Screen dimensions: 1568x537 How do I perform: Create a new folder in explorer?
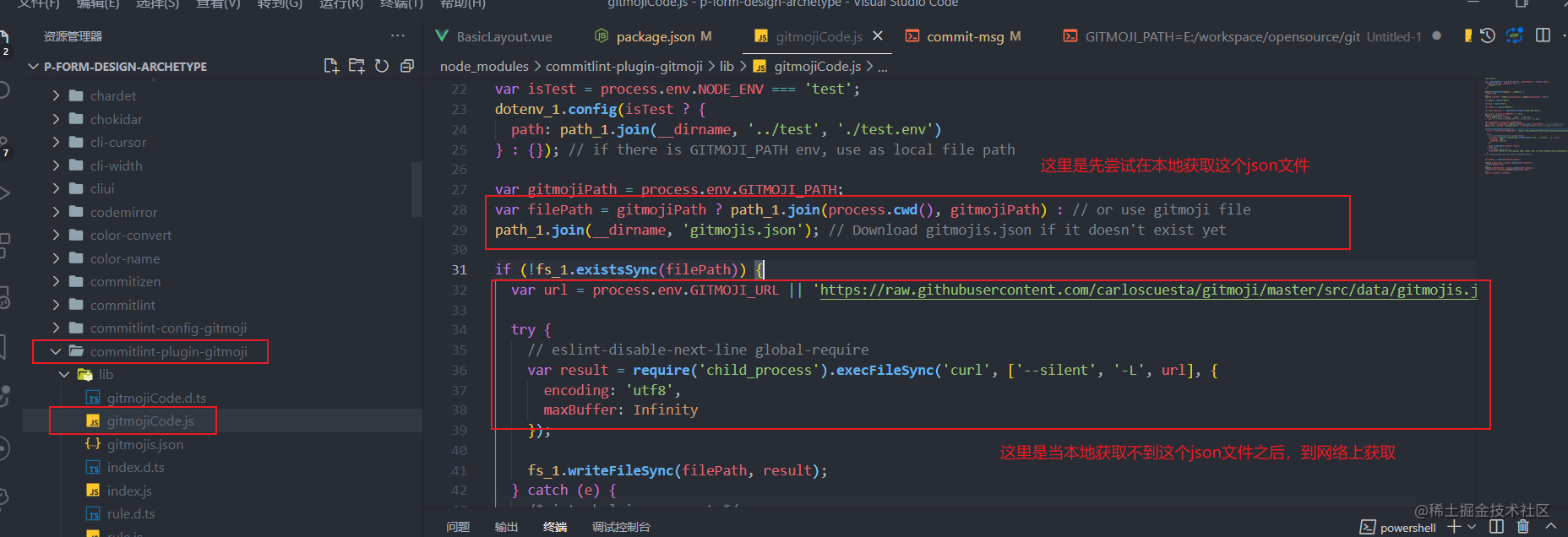(357, 66)
